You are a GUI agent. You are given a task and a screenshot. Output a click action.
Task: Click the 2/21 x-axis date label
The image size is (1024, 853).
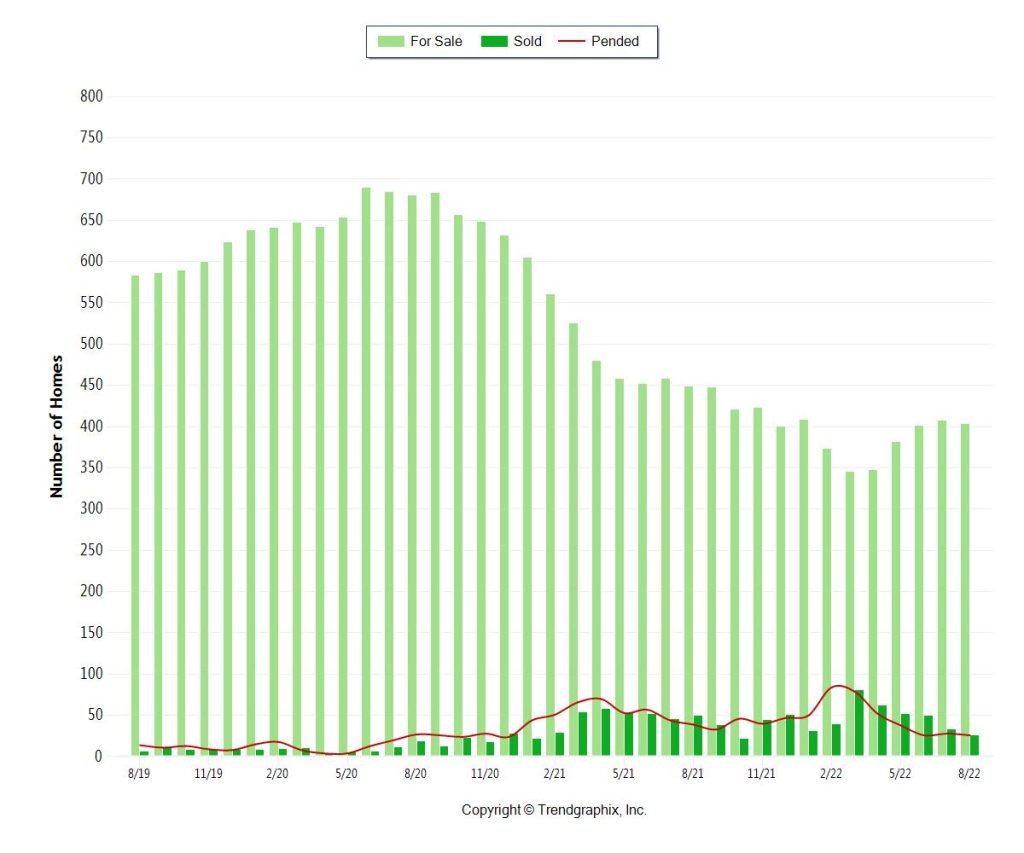tap(554, 773)
